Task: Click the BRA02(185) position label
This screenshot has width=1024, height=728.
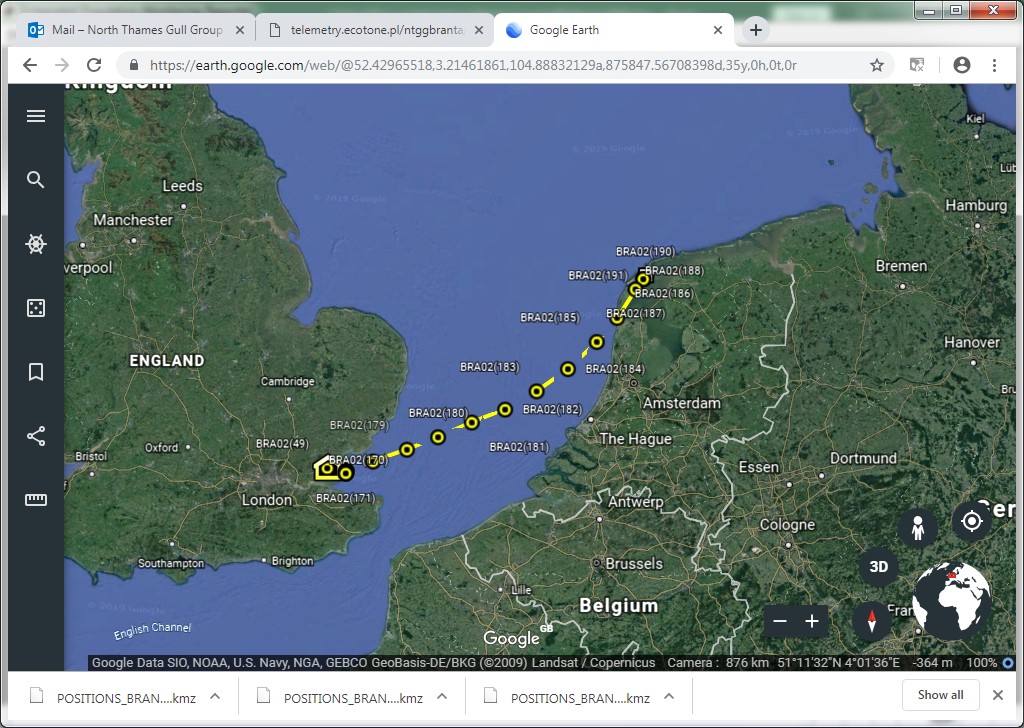Action: click(x=549, y=317)
